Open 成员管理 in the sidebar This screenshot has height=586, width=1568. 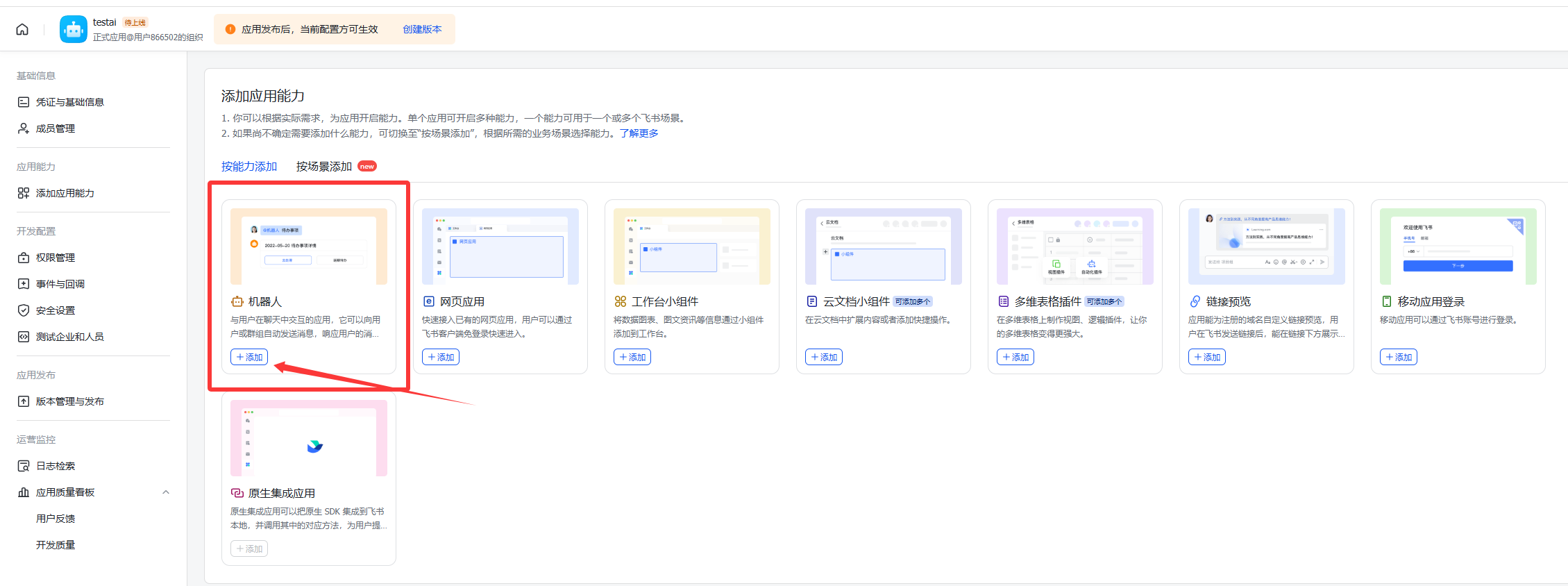tap(56, 128)
